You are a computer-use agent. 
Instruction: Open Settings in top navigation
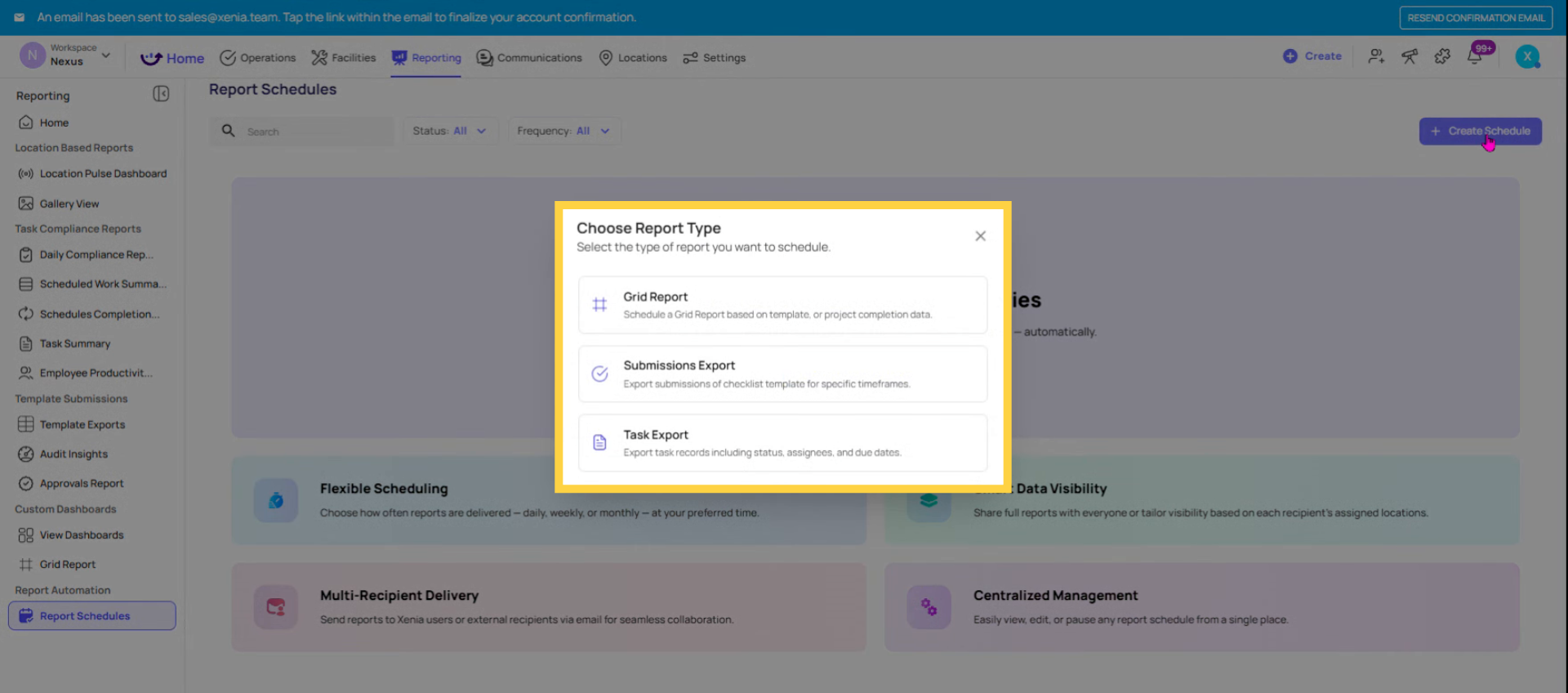pos(714,58)
